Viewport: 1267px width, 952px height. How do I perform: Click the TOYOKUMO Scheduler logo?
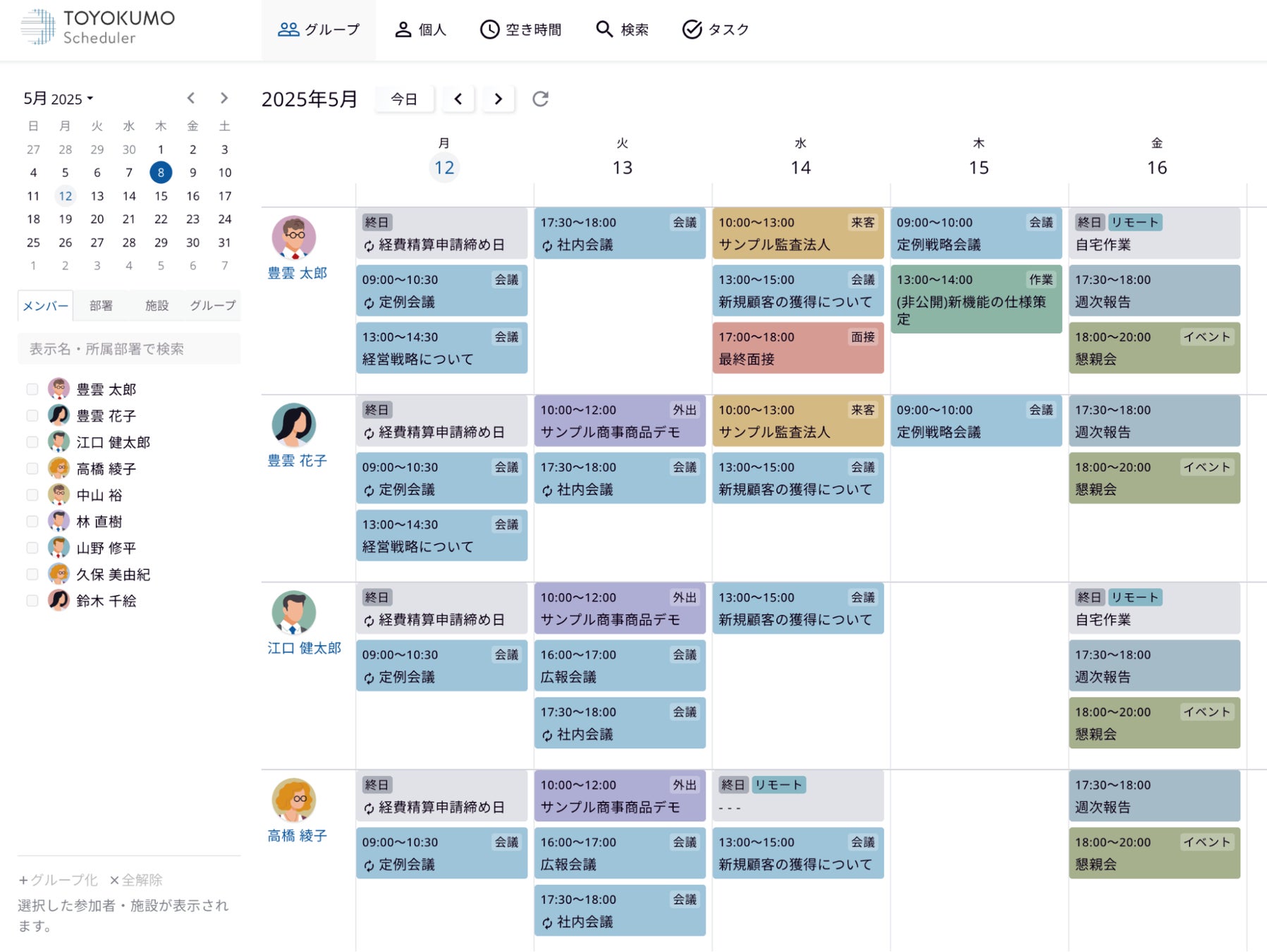pyautogui.click(x=97, y=27)
